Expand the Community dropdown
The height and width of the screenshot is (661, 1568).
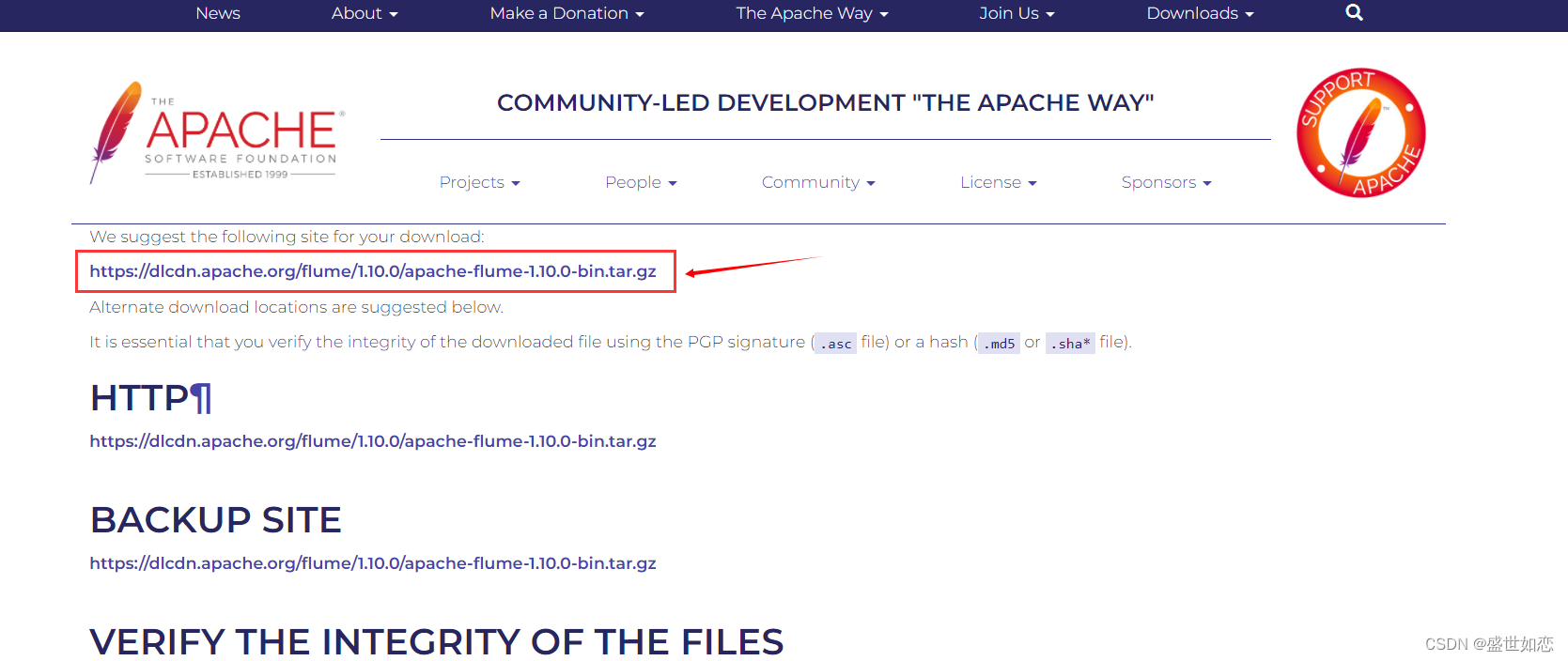818,182
